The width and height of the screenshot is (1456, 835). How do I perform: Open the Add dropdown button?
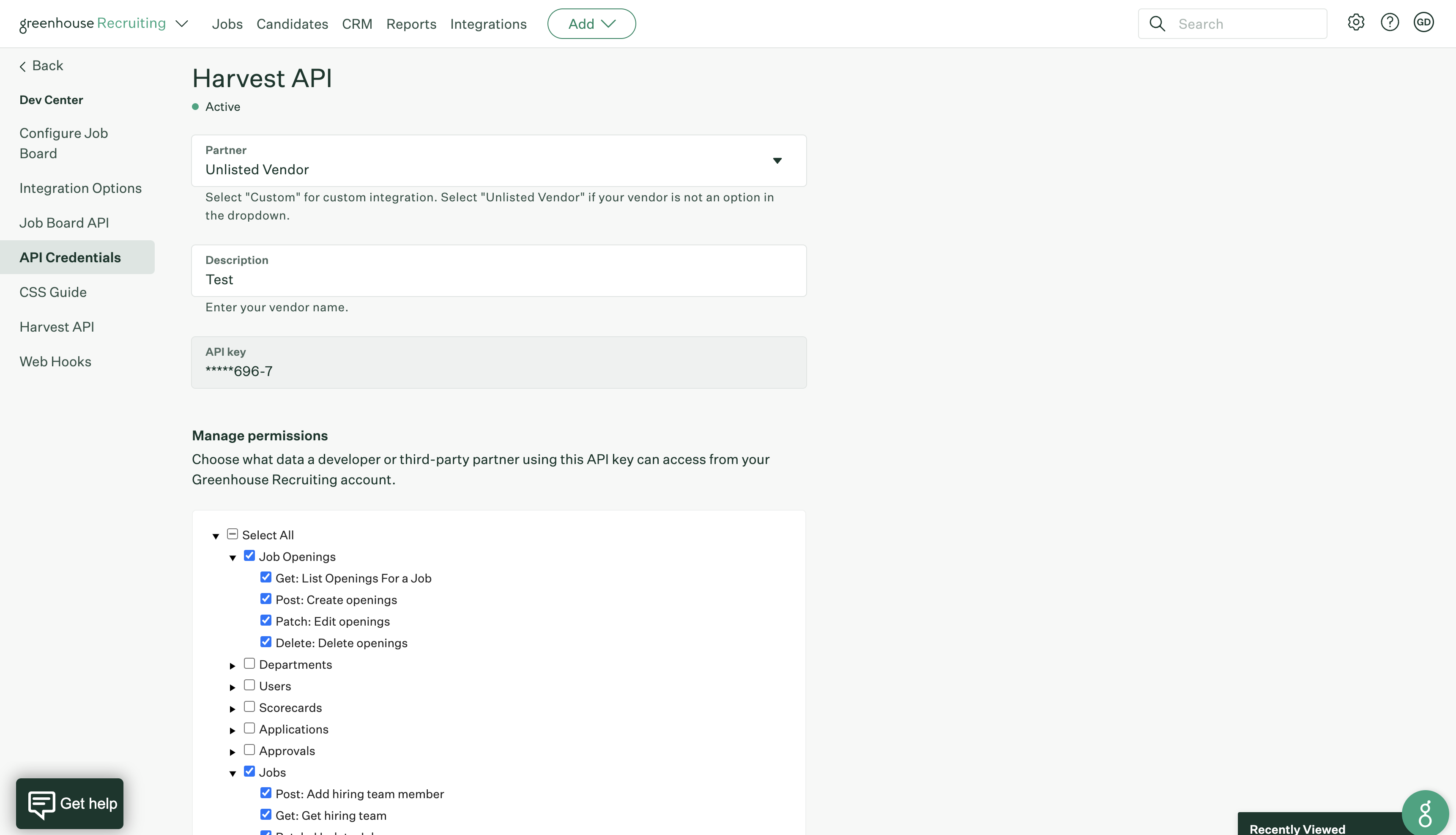pos(591,24)
